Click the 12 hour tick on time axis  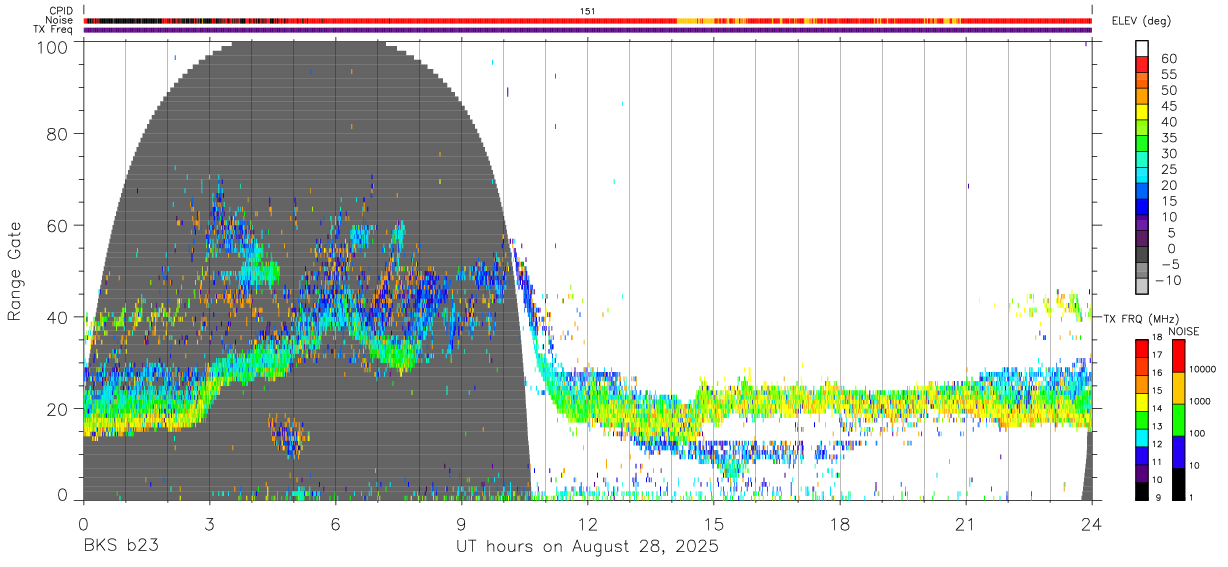[x=587, y=523]
